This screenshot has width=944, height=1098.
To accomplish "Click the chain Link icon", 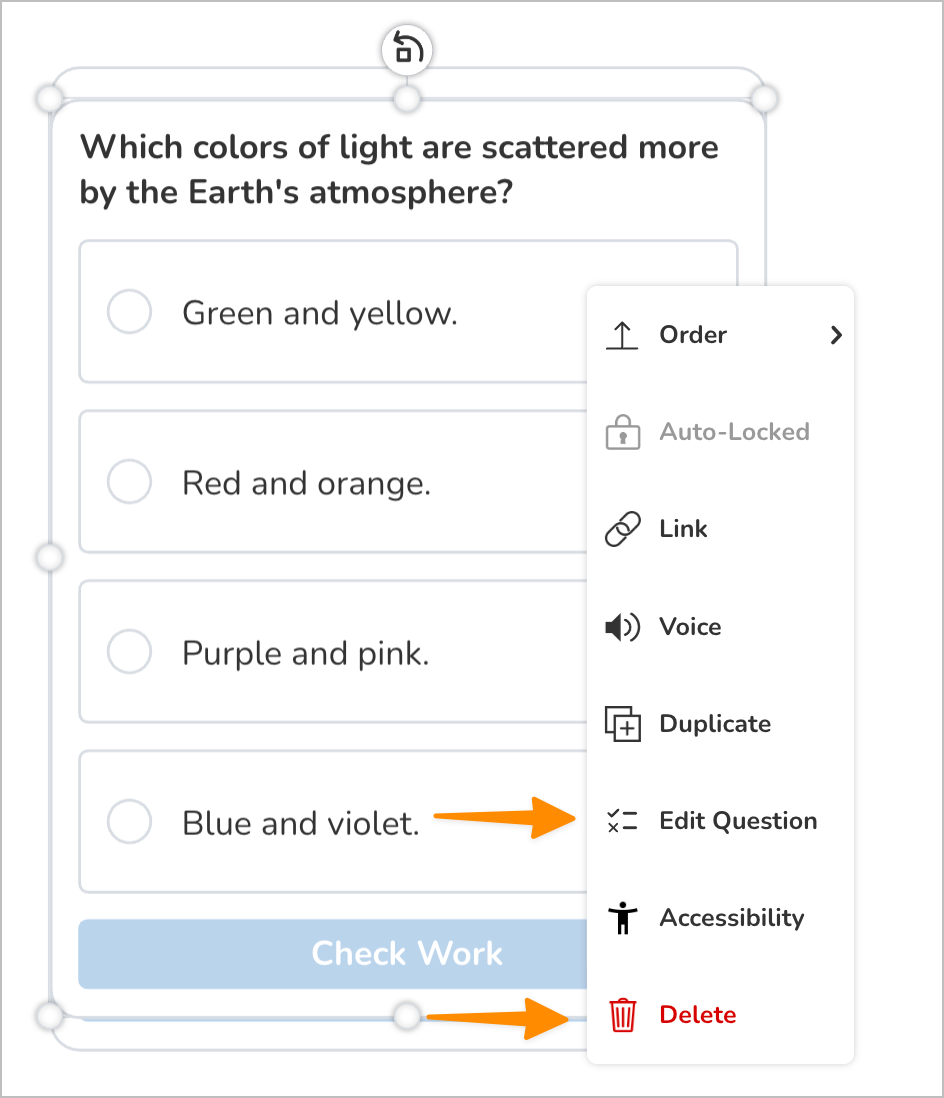I will 623,529.
